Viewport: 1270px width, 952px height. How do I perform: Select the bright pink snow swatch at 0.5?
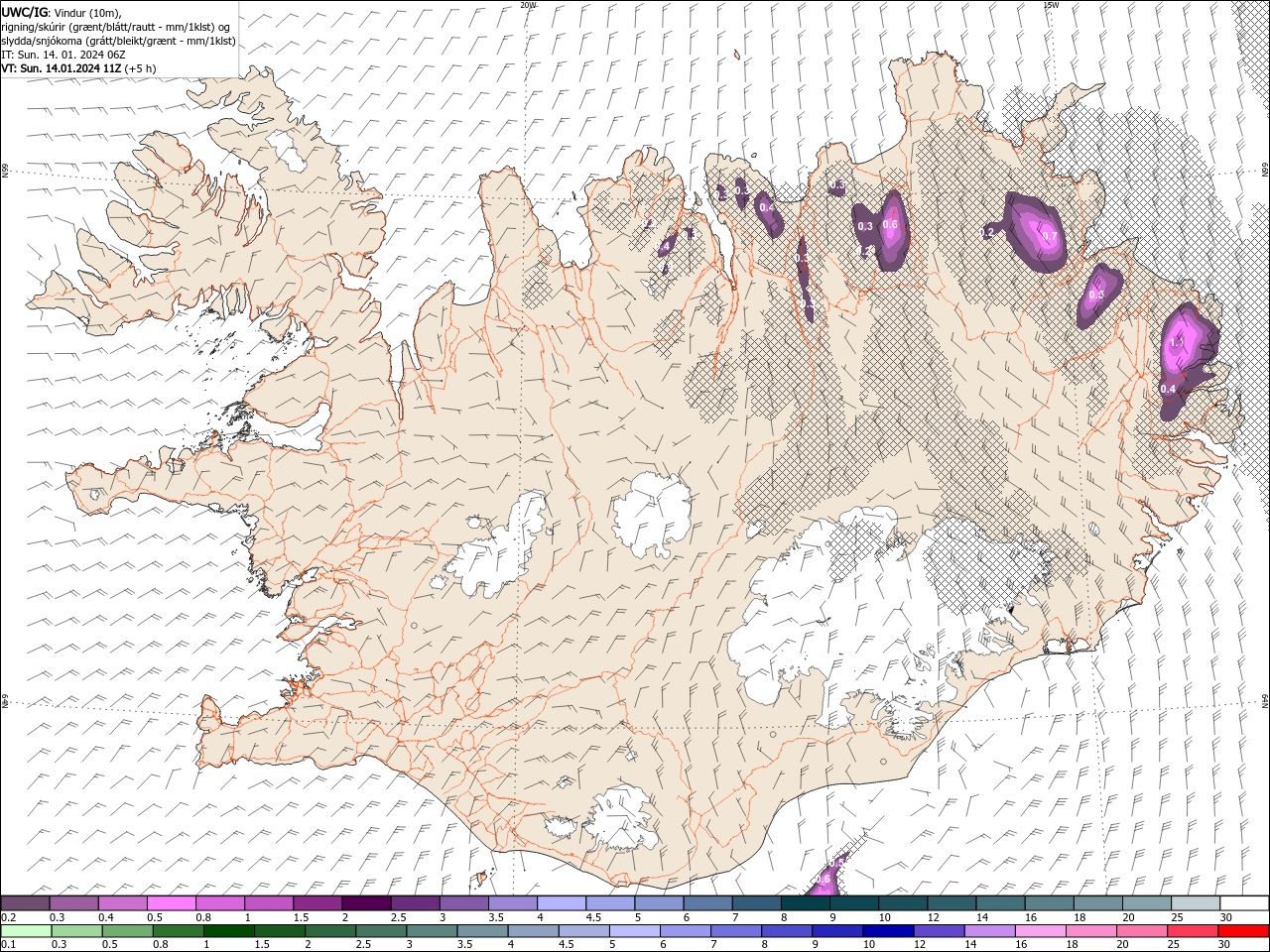coord(171,903)
